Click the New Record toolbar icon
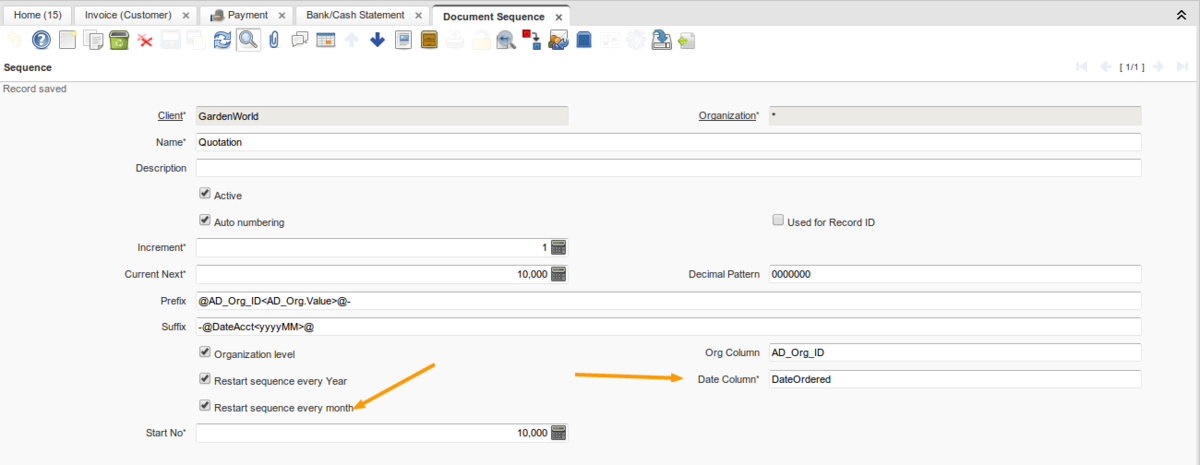This screenshot has height=465, width=1200. 68,40
